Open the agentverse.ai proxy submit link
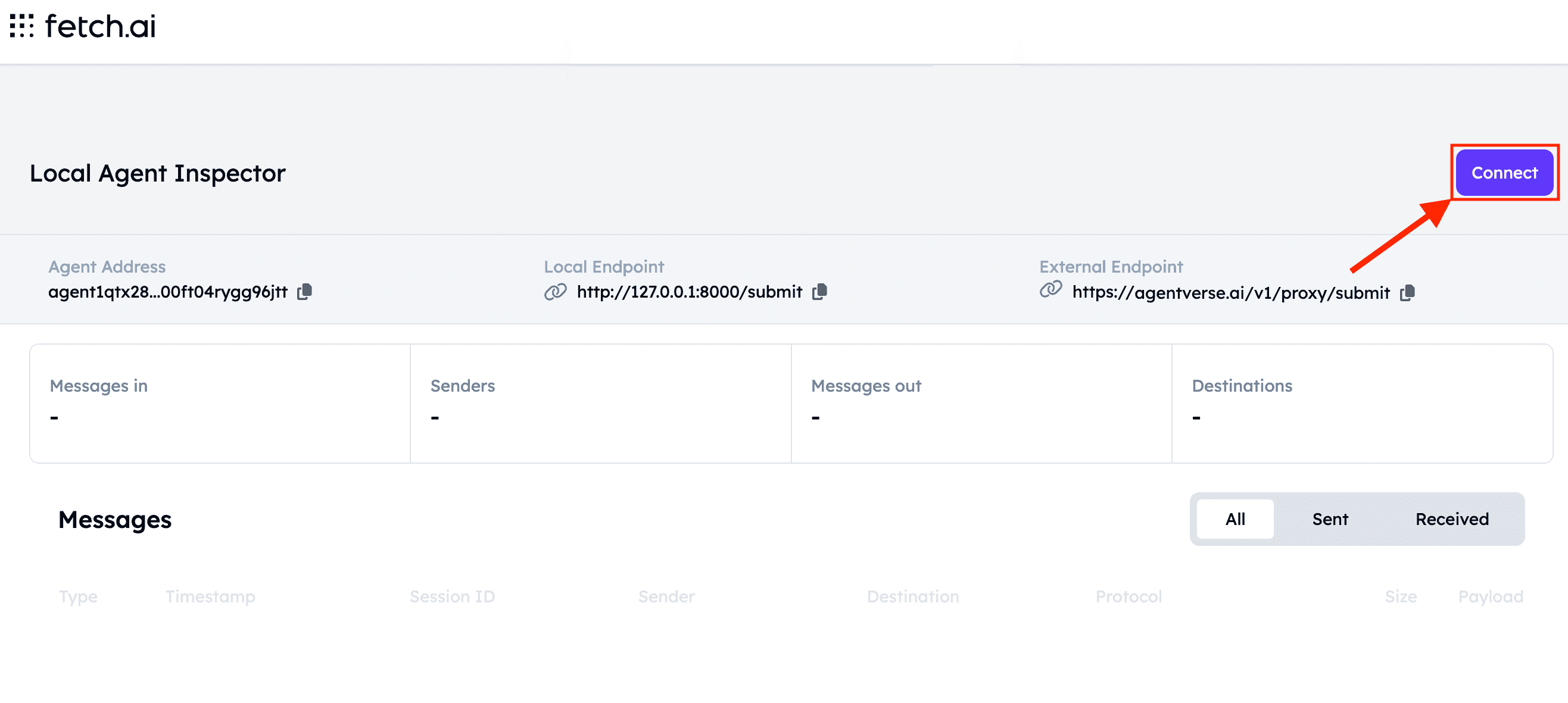This screenshot has height=703, width=1568. [x=1231, y=293]
